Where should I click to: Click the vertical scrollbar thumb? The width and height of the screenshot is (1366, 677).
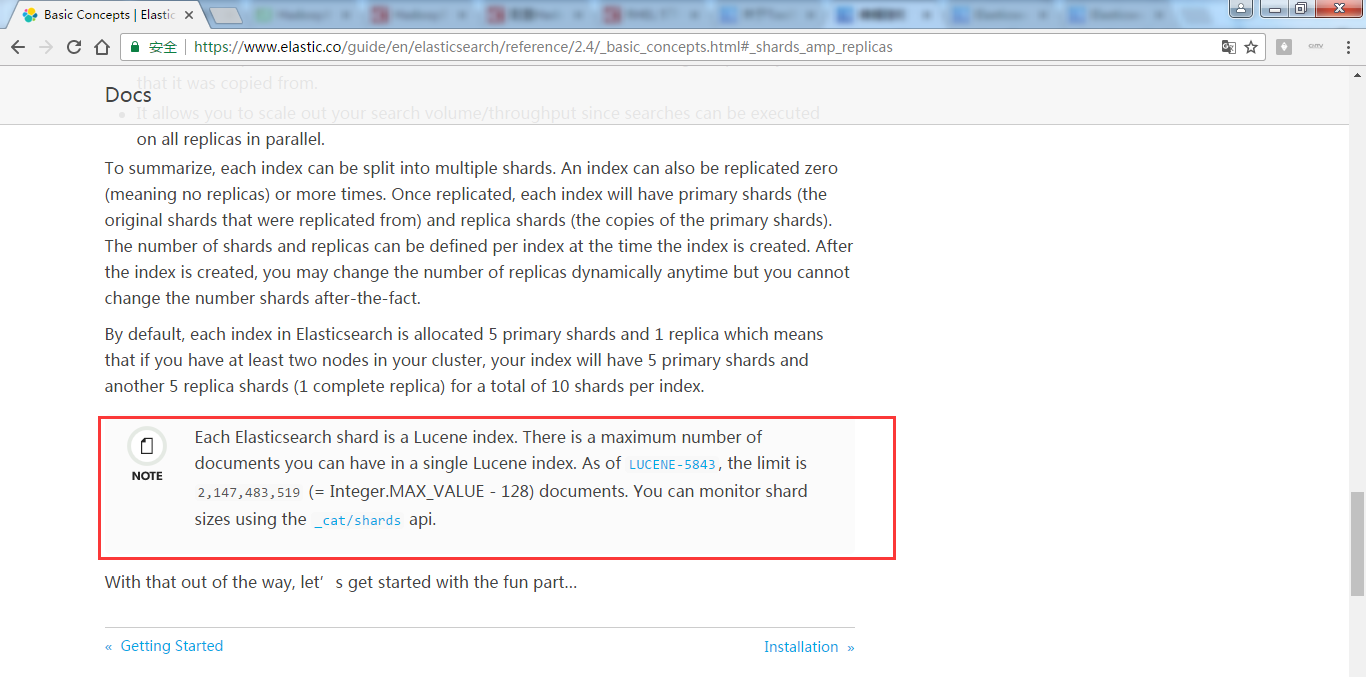[x=1357, y=543]
